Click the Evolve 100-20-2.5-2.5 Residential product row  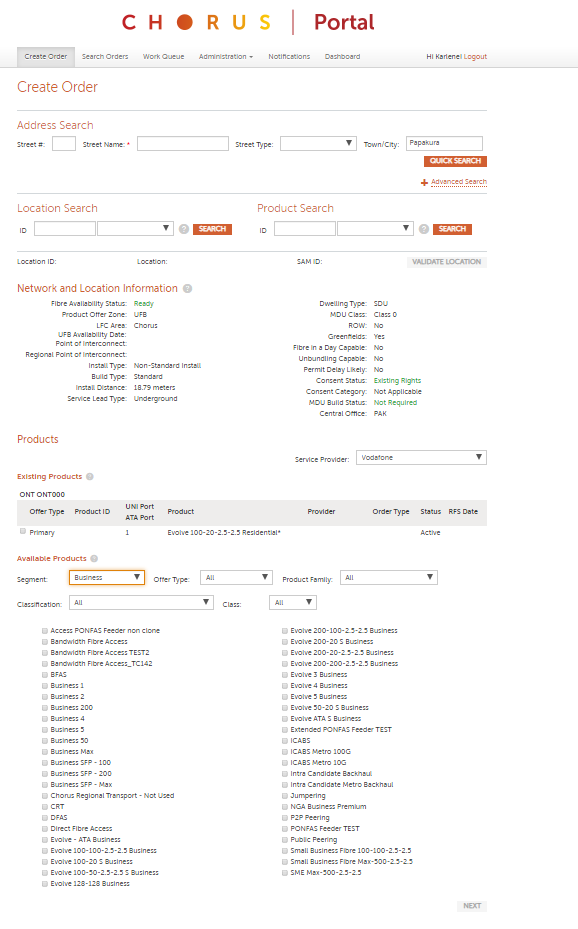[252, 533]
